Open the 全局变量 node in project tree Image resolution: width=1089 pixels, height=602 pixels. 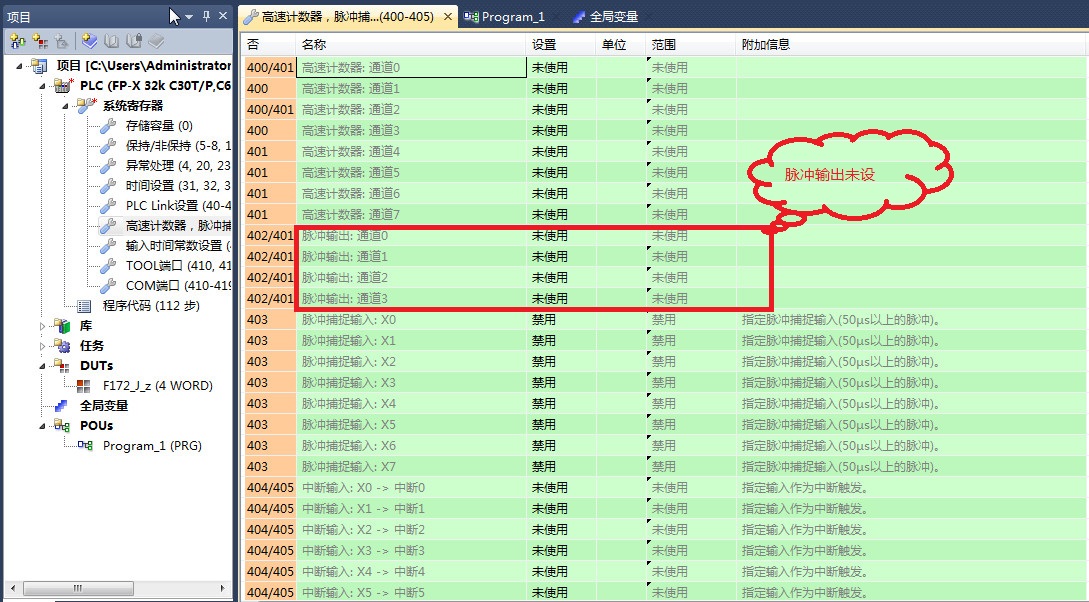(103, 405)
